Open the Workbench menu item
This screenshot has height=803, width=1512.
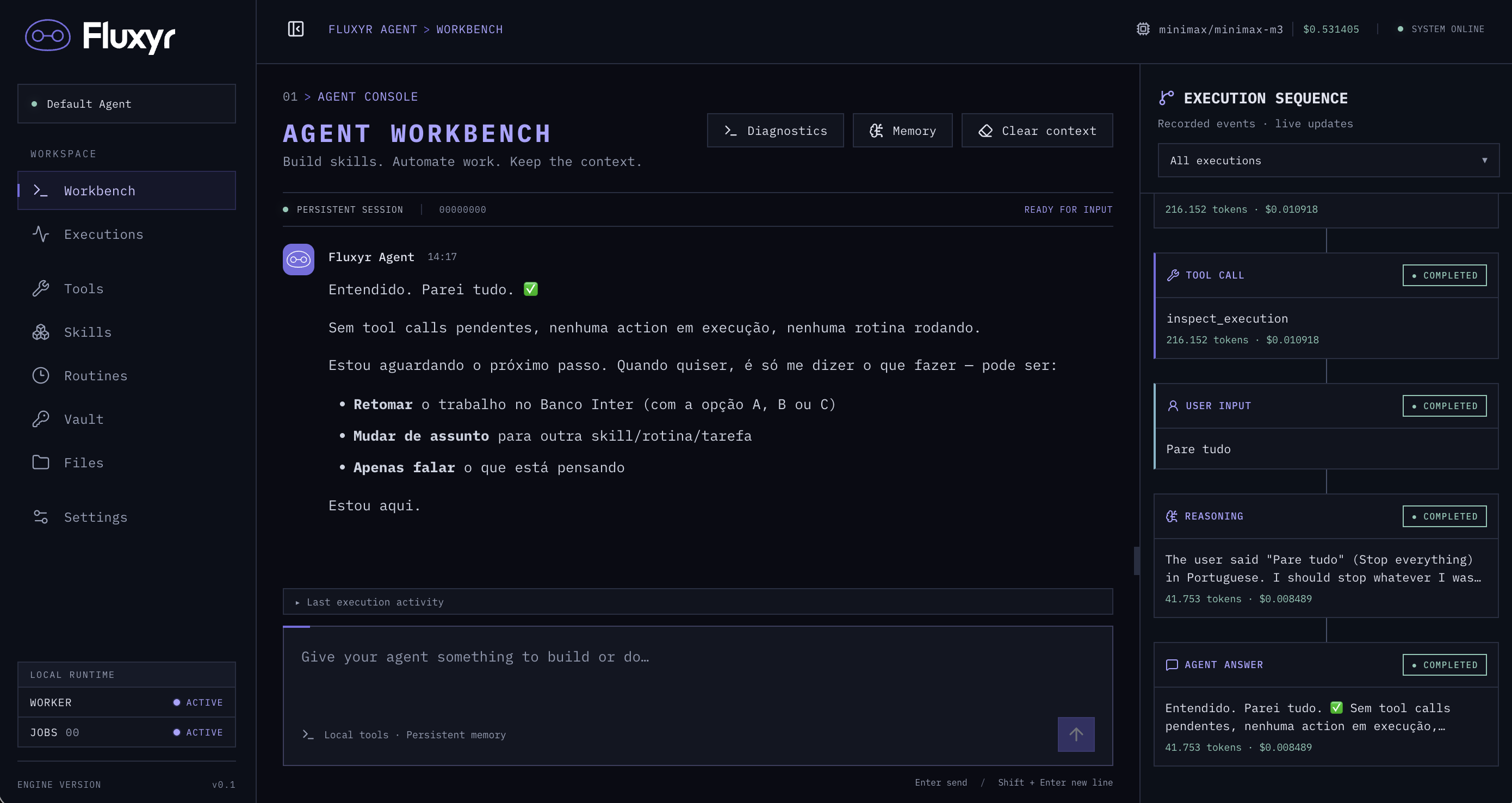point(126,190)
